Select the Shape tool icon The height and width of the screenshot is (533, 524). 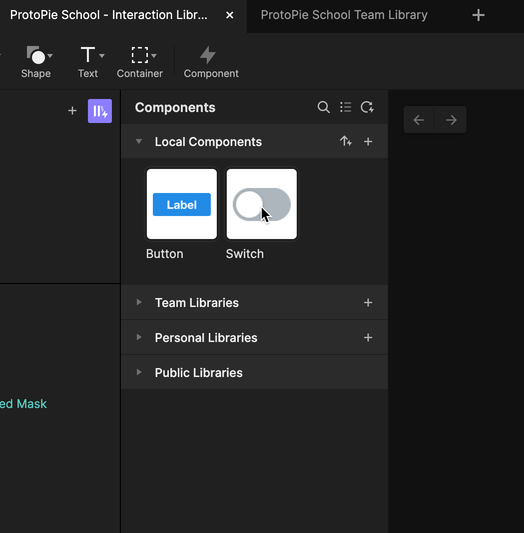(36, 55)
